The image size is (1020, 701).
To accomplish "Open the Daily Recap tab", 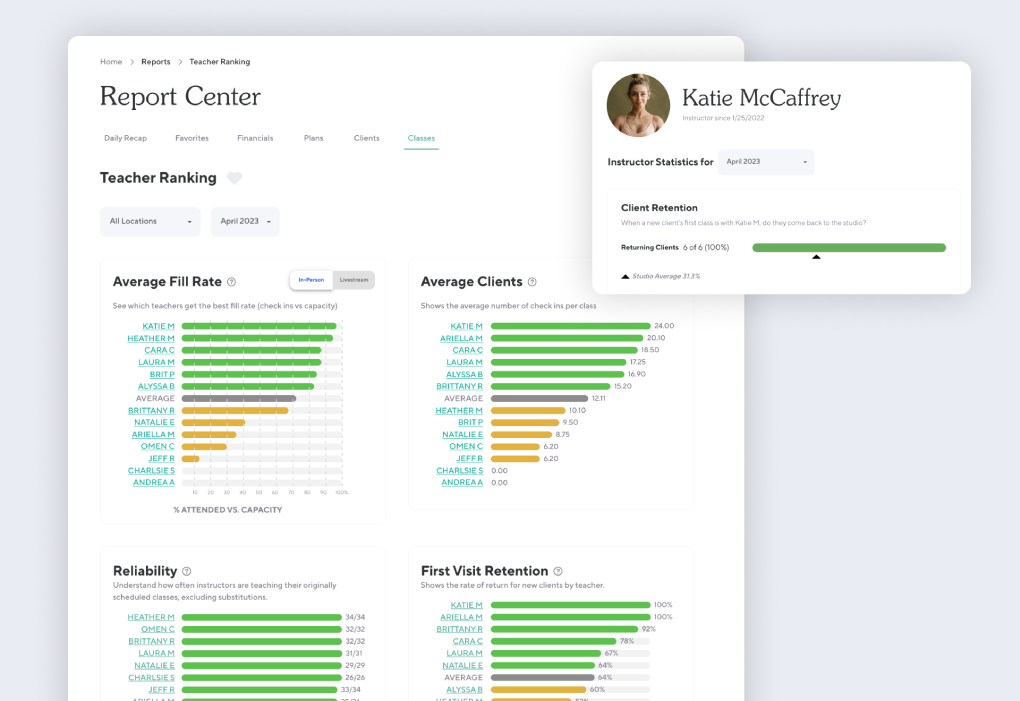I will tap(125, 138).
